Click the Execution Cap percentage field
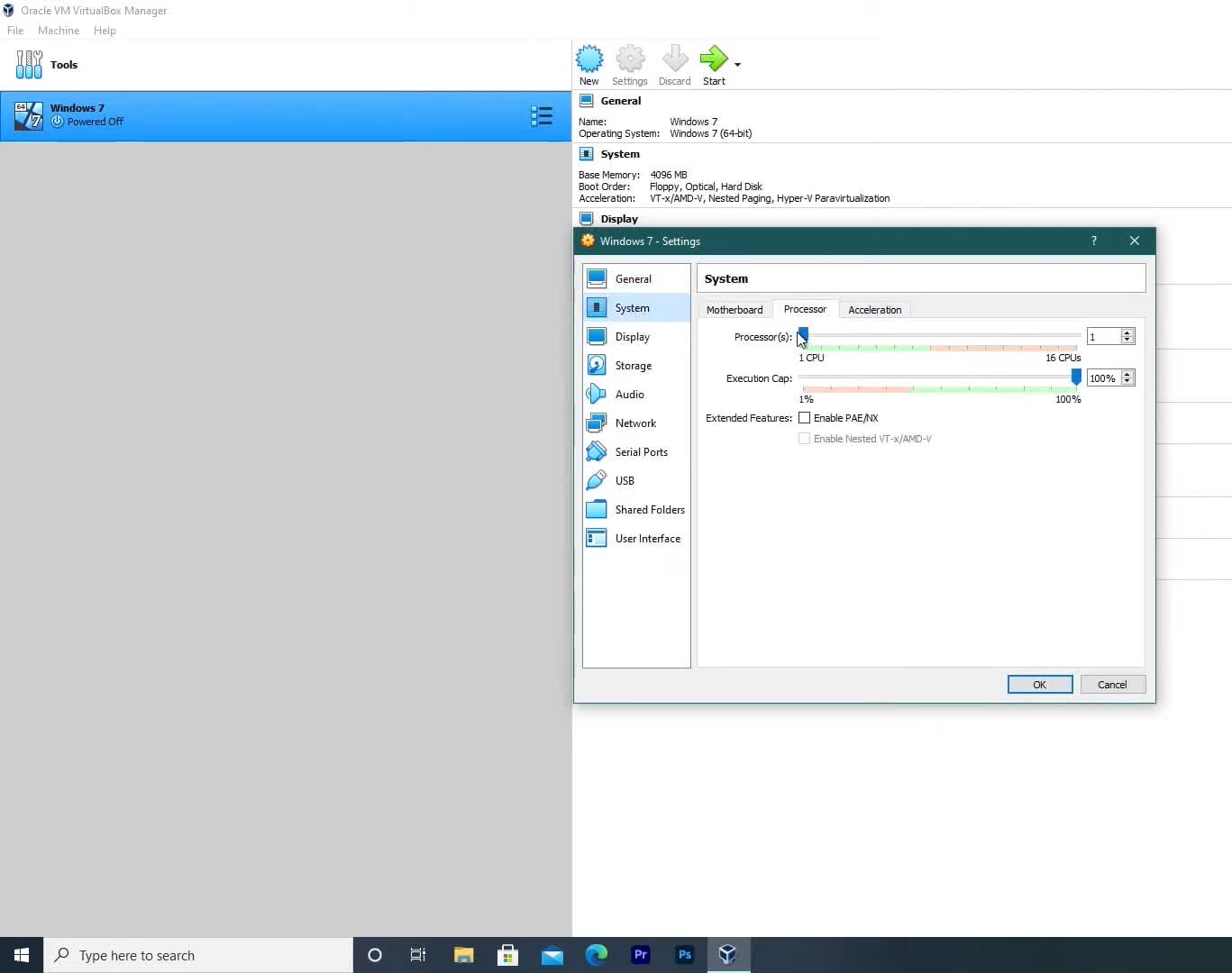This screenshot has width=1232, height=973. tap(1103, 378)
